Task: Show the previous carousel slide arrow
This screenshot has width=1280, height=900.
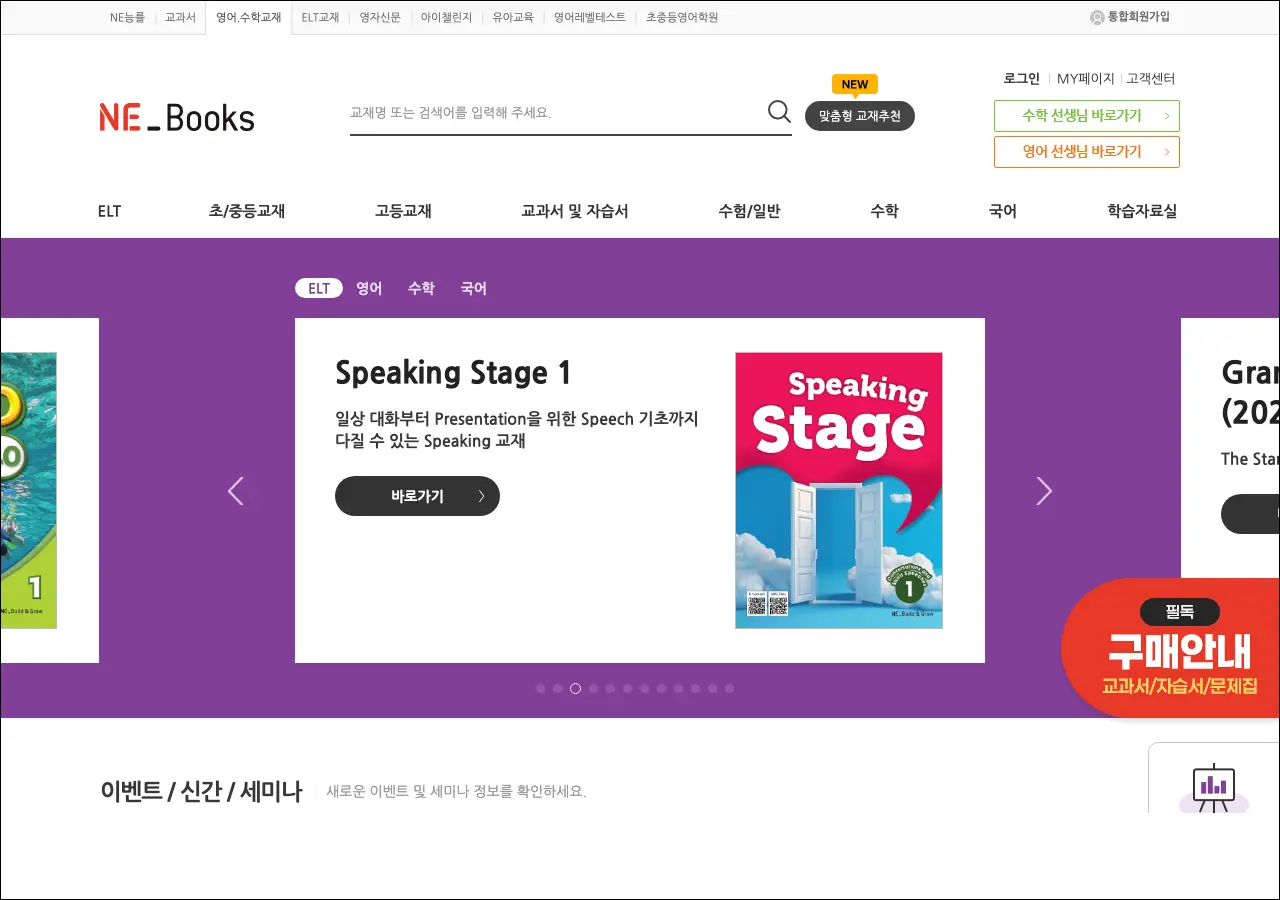Action: pyautogui.click(x=236, y=491)
